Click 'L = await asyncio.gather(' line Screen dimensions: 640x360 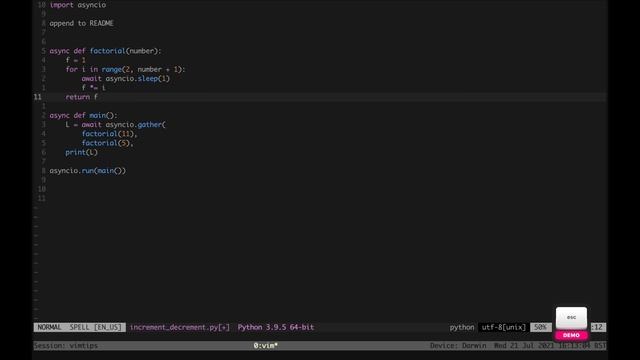coord(116,124)
